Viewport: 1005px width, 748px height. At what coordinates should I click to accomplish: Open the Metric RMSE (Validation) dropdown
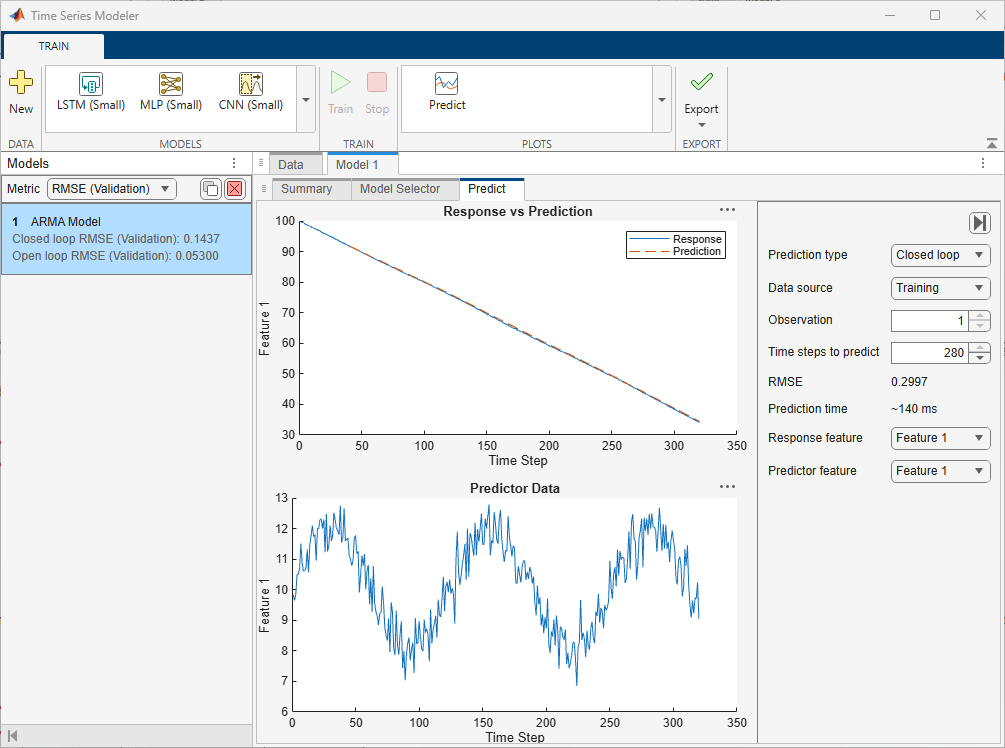[x=111, y=189]
